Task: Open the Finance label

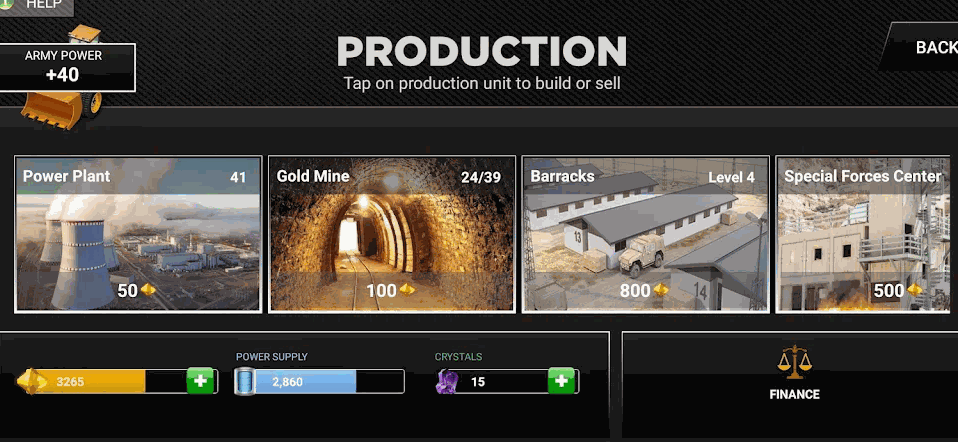Action: point(794,394)
